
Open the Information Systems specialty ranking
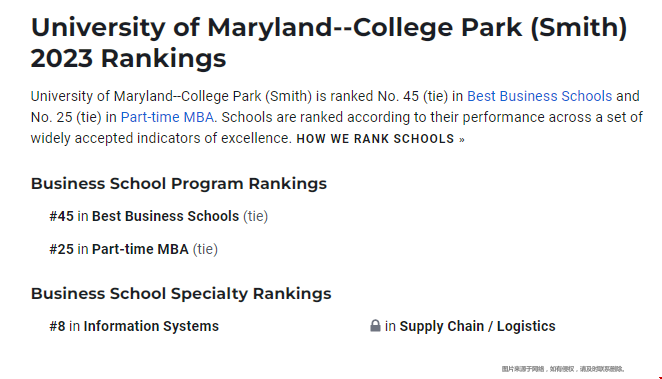[x=151, y=326]
